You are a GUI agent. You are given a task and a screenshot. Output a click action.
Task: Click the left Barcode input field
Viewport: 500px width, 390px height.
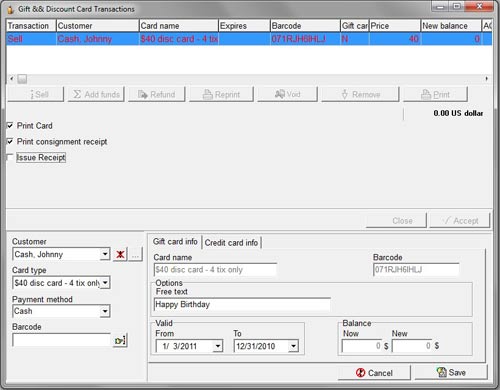click(61, 341)
